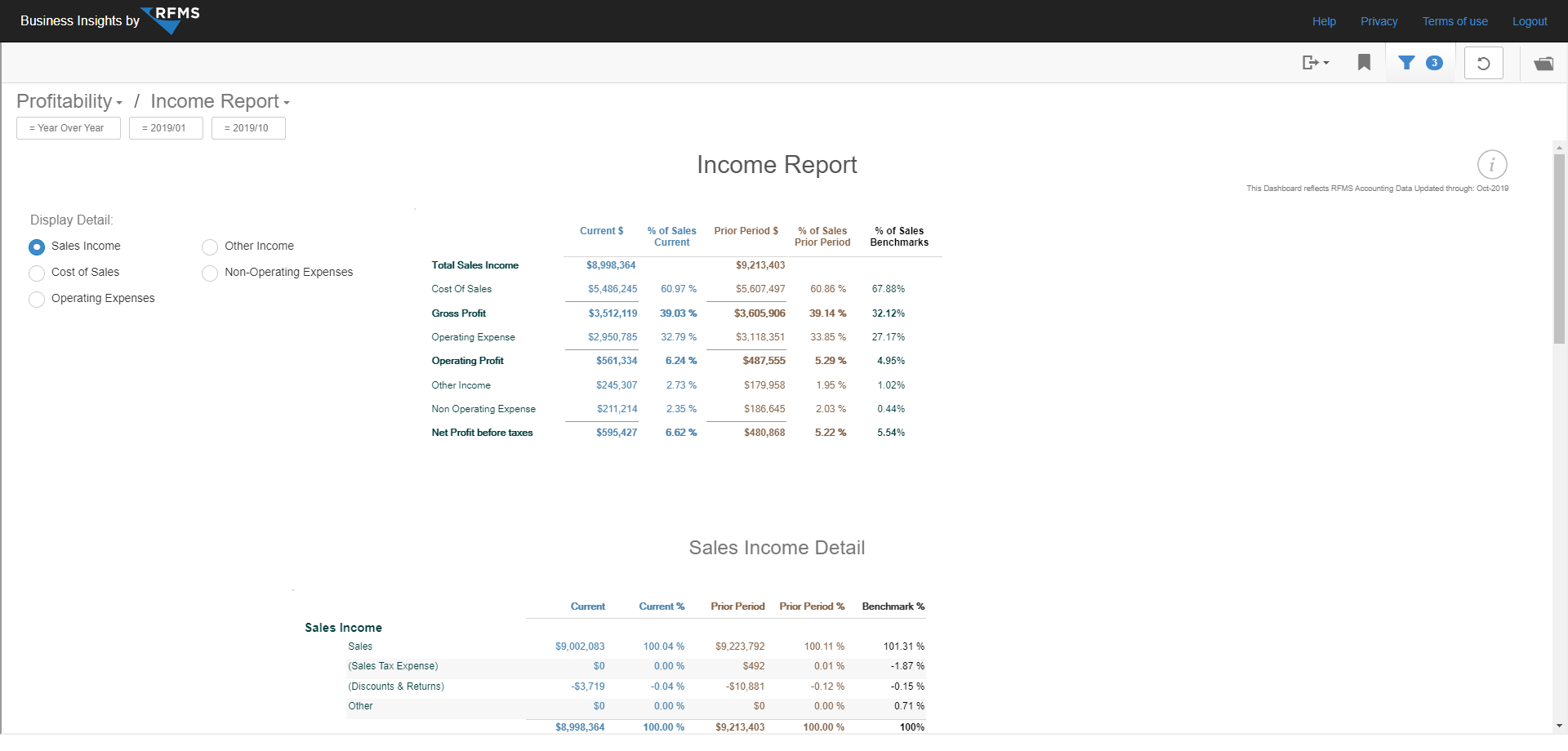Click the vertical scrollbar thumb
Viewport: 1568px width, 751px height.
coord(1558,249)
